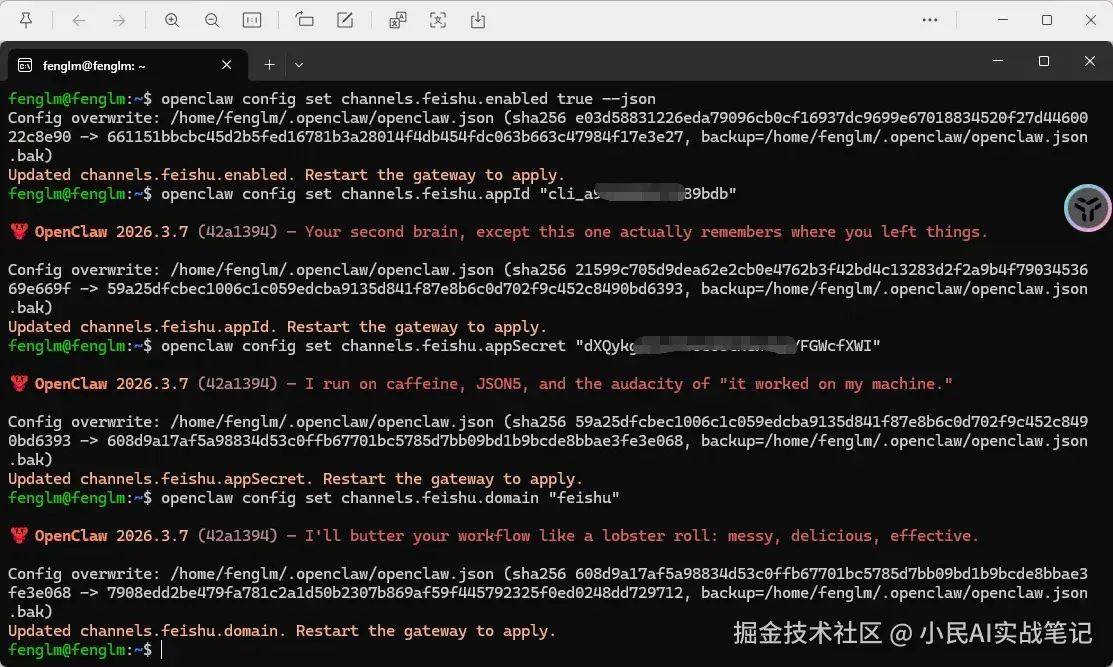Screen dimensions: 1113x667
Task: Close the terminal window
Action: [x=1090, y=61]
